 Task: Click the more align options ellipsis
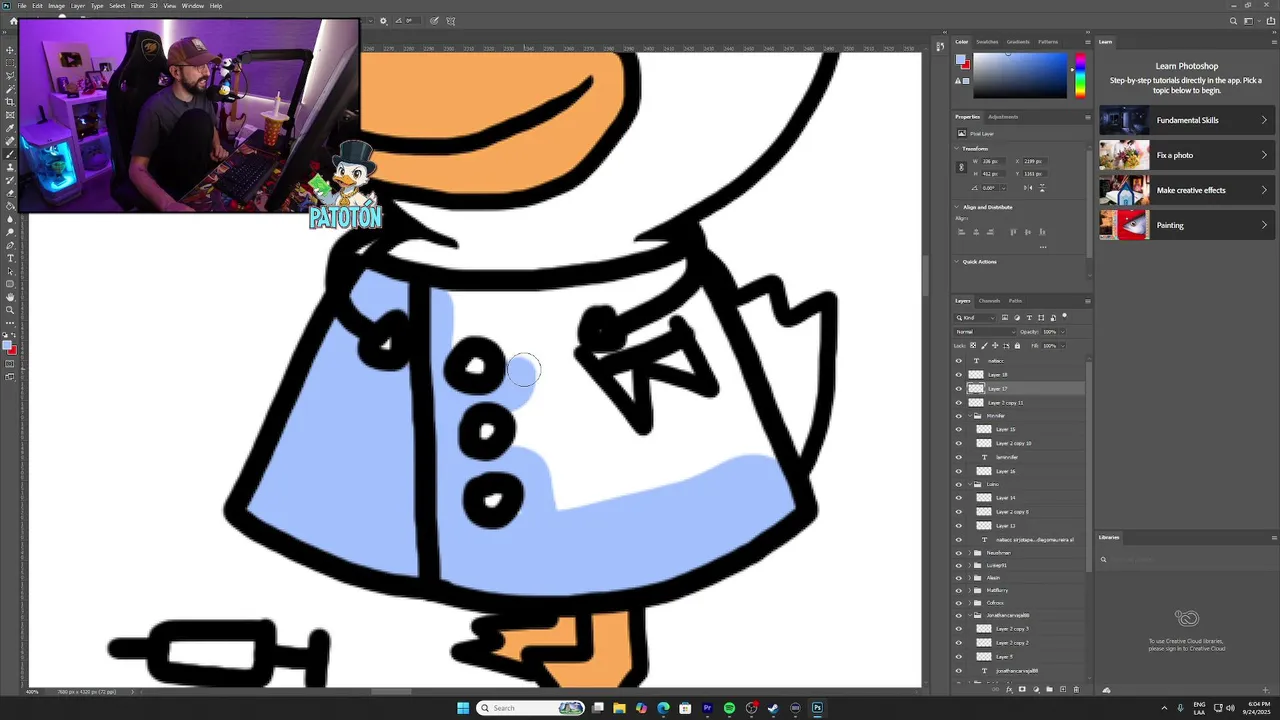pyautogui.click(x=1043, y=247)
